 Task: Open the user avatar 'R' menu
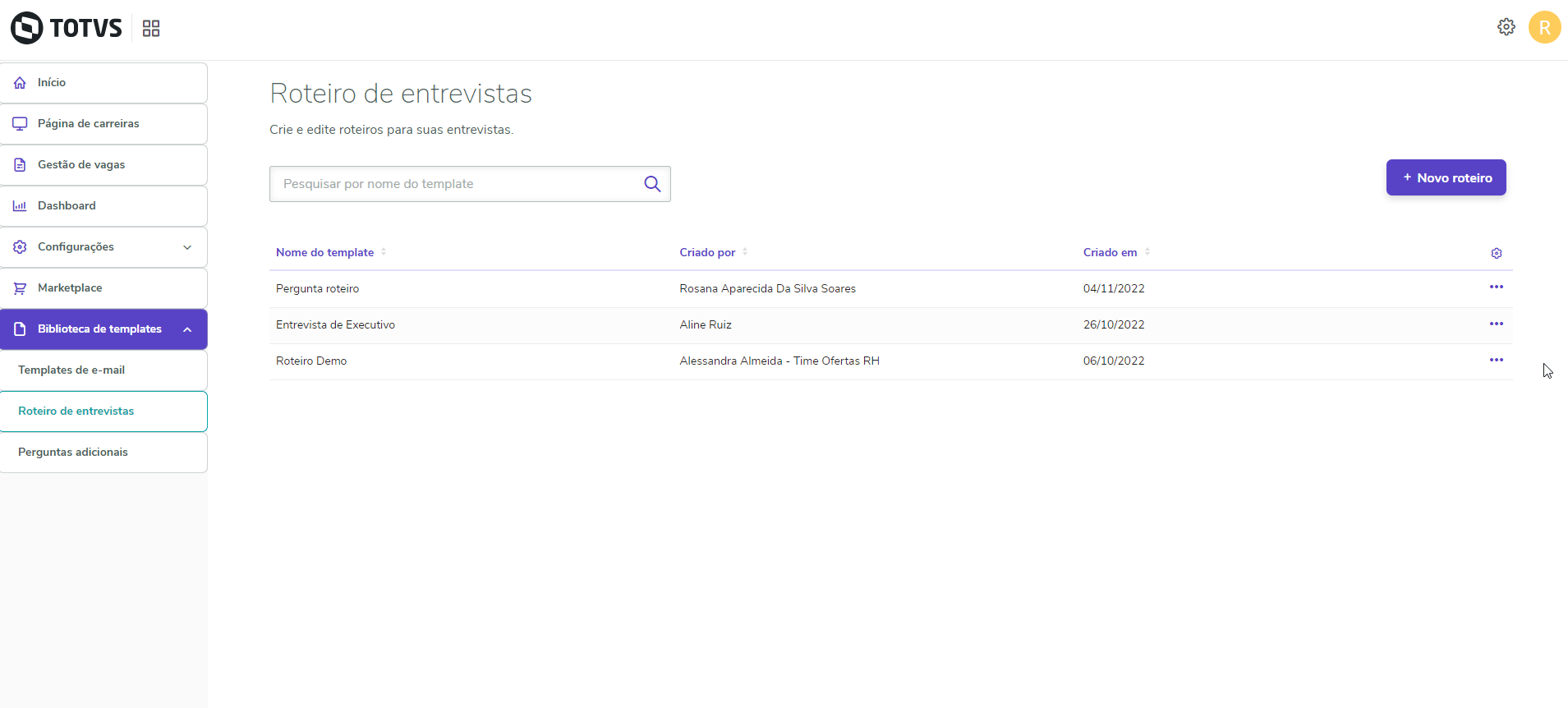click(1544, 27)
